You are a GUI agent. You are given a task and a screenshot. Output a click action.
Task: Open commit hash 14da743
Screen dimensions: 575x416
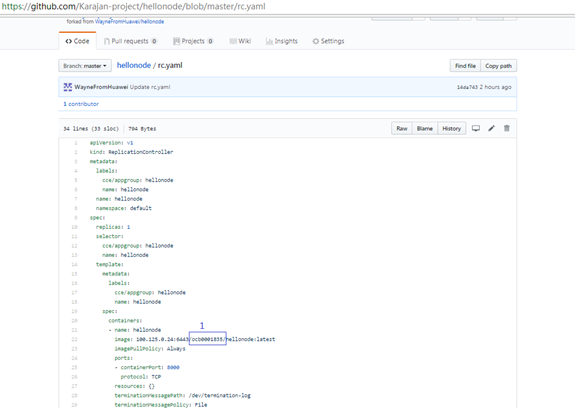coord(467,87)
